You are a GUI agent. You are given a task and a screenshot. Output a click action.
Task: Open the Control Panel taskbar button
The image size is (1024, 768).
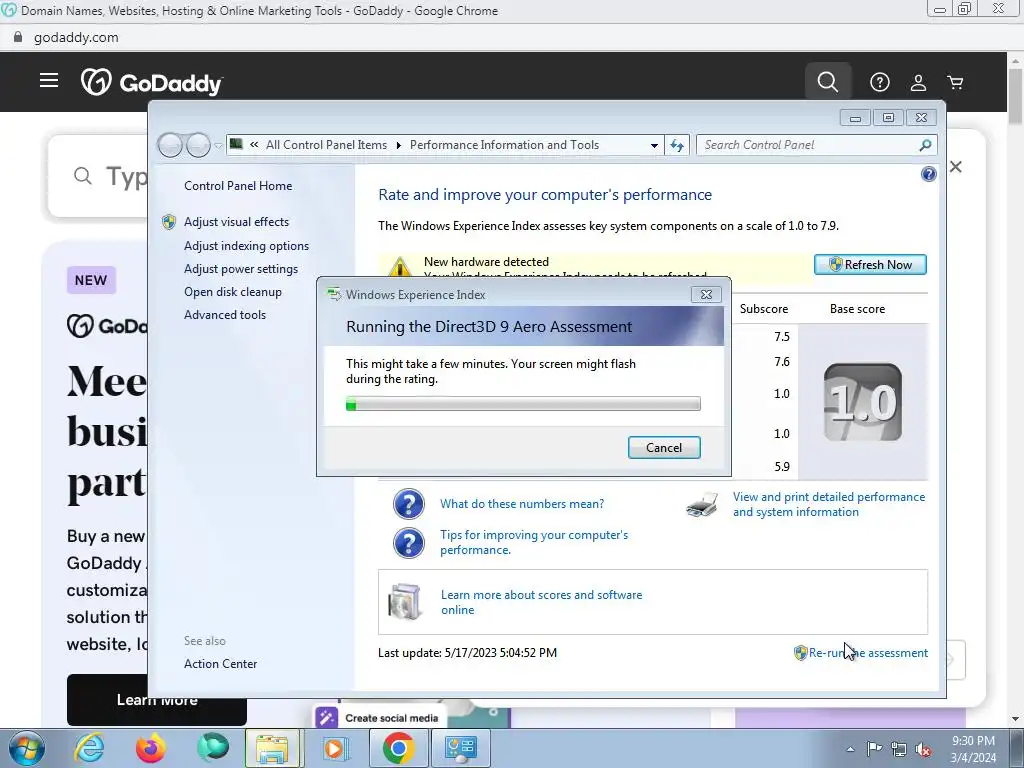pyautogui.click(x=461, y=748)
